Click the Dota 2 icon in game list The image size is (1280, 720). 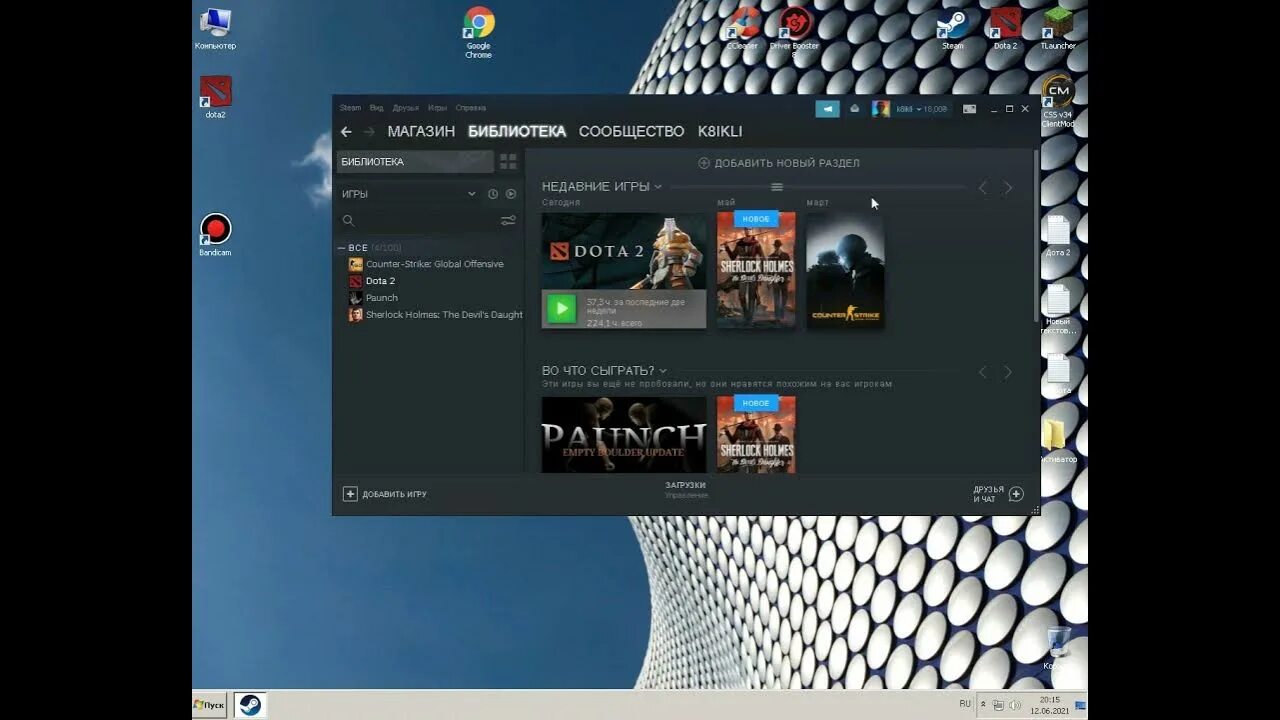[x=355, y=281]
